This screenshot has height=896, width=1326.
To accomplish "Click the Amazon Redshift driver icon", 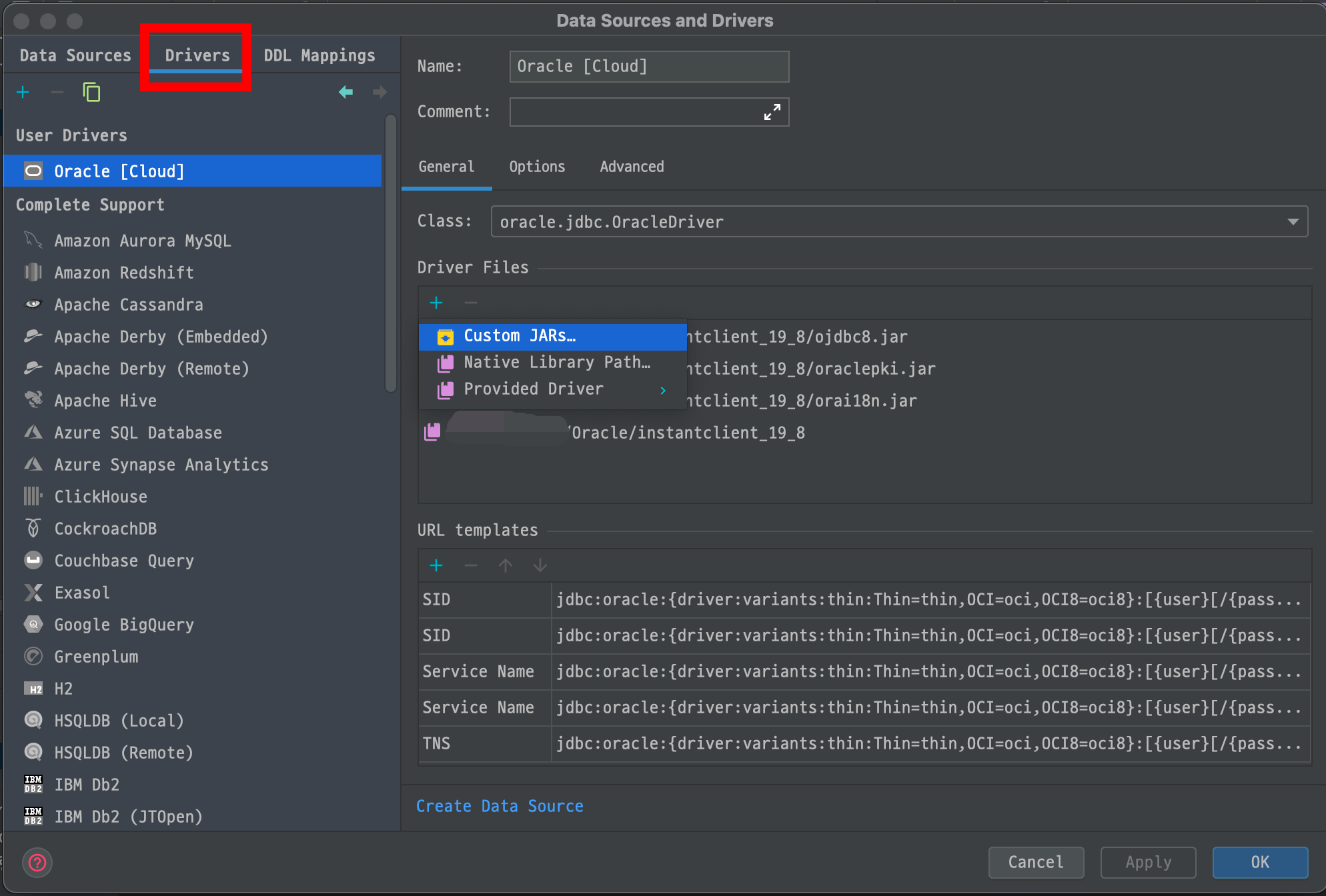I will click(x=33, y=272).
